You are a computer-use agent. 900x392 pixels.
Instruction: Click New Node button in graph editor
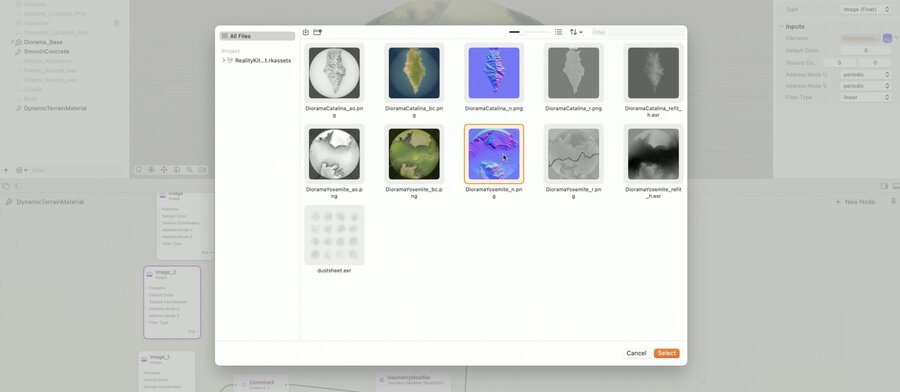pos(855,202)
